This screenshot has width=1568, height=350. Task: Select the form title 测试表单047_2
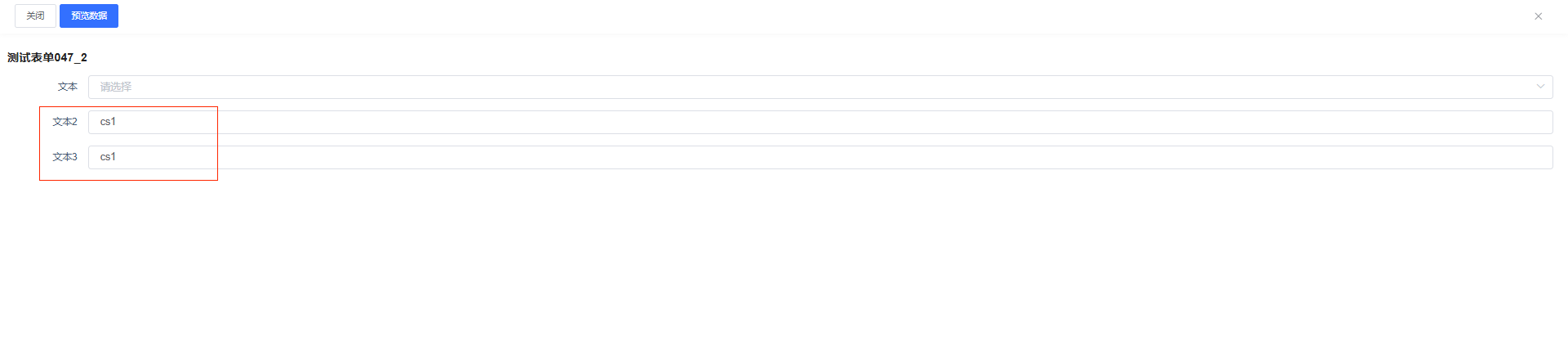[47, 57]
